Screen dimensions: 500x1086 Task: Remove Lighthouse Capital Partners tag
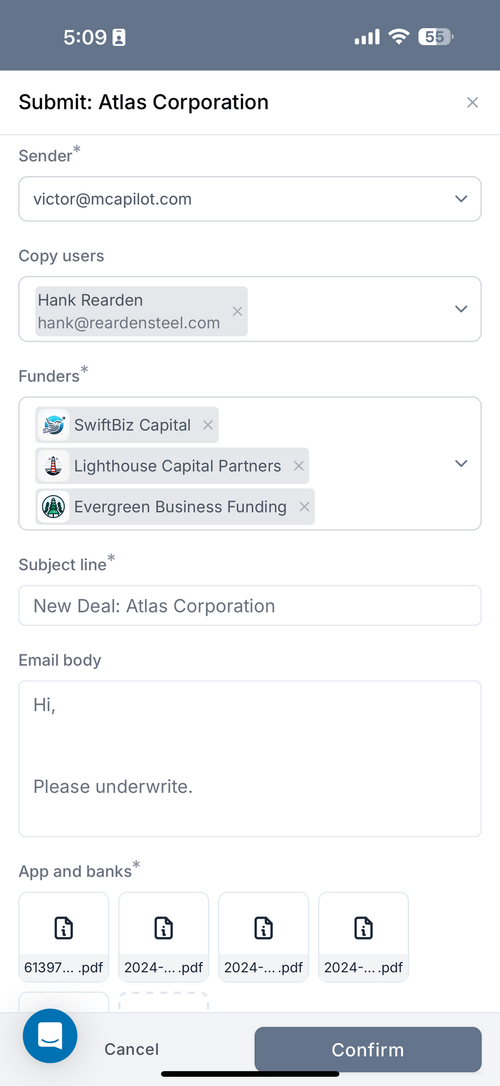point(298,466)
